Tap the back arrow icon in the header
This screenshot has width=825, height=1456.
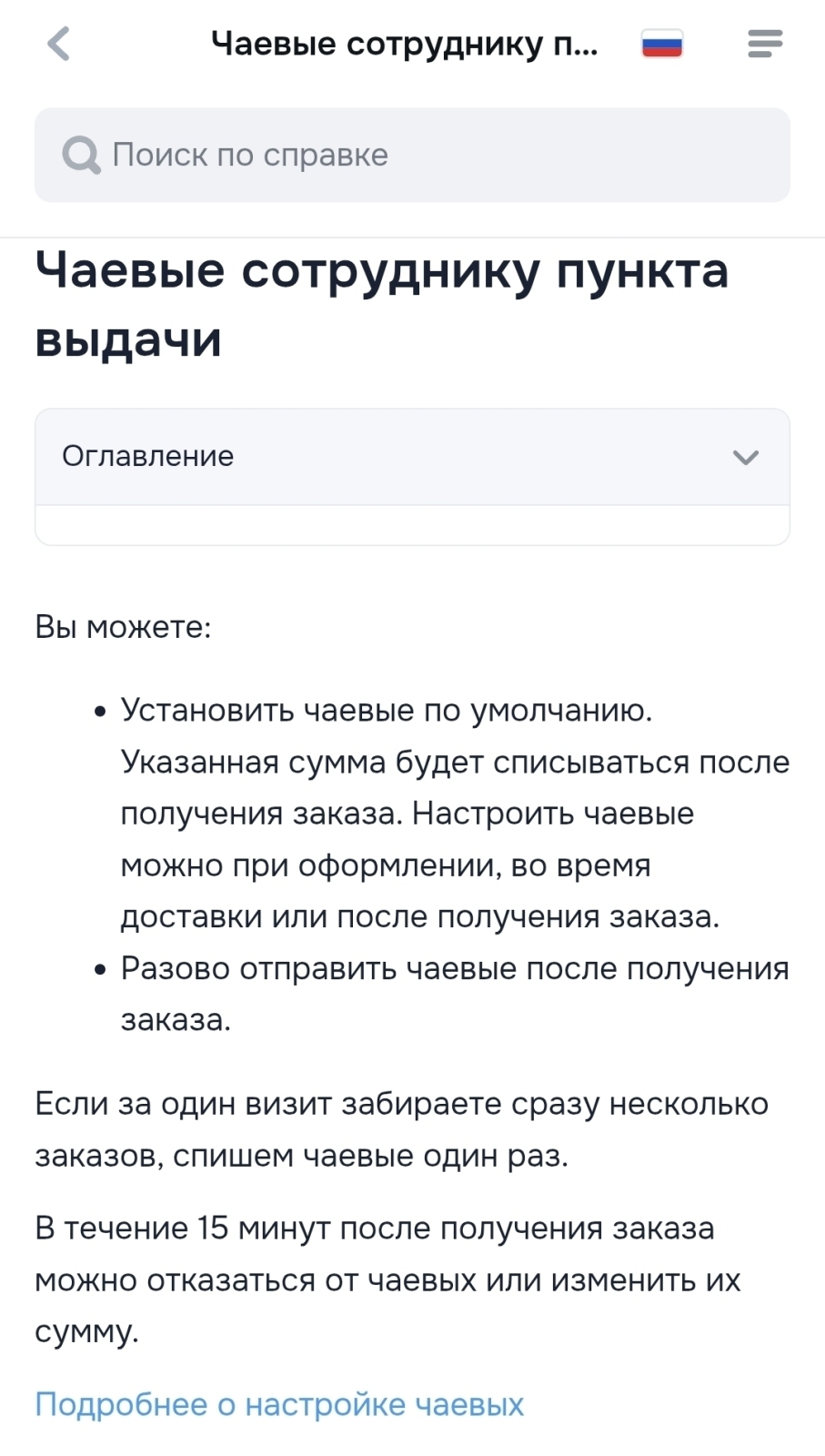tap(58, 44)
